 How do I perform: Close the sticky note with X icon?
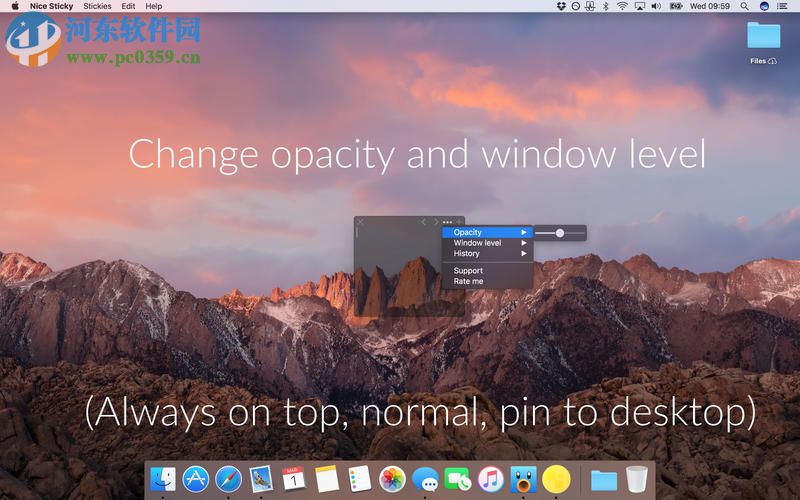coord(360,222)
